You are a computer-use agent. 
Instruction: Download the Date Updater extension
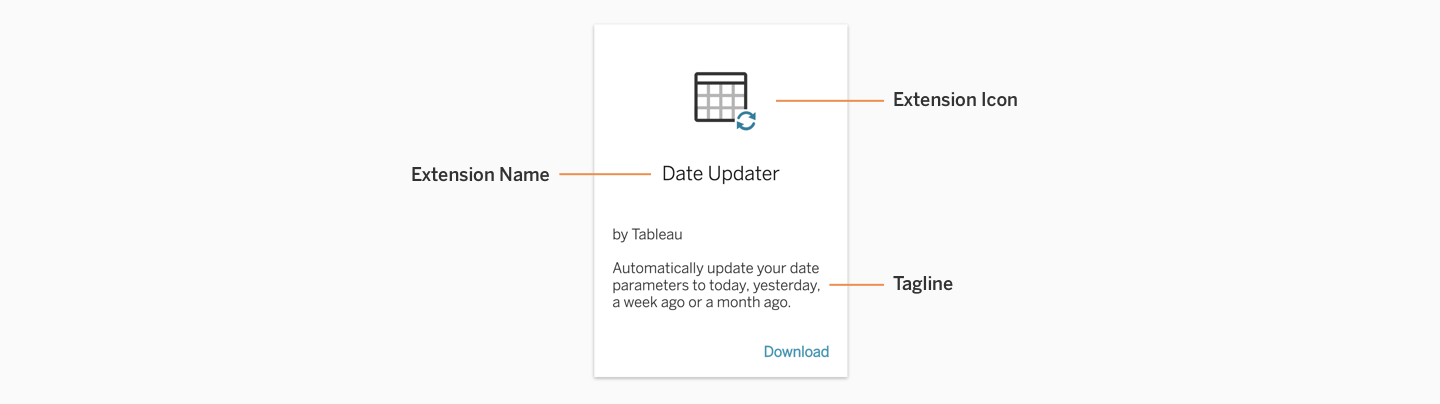click(796, 352)
